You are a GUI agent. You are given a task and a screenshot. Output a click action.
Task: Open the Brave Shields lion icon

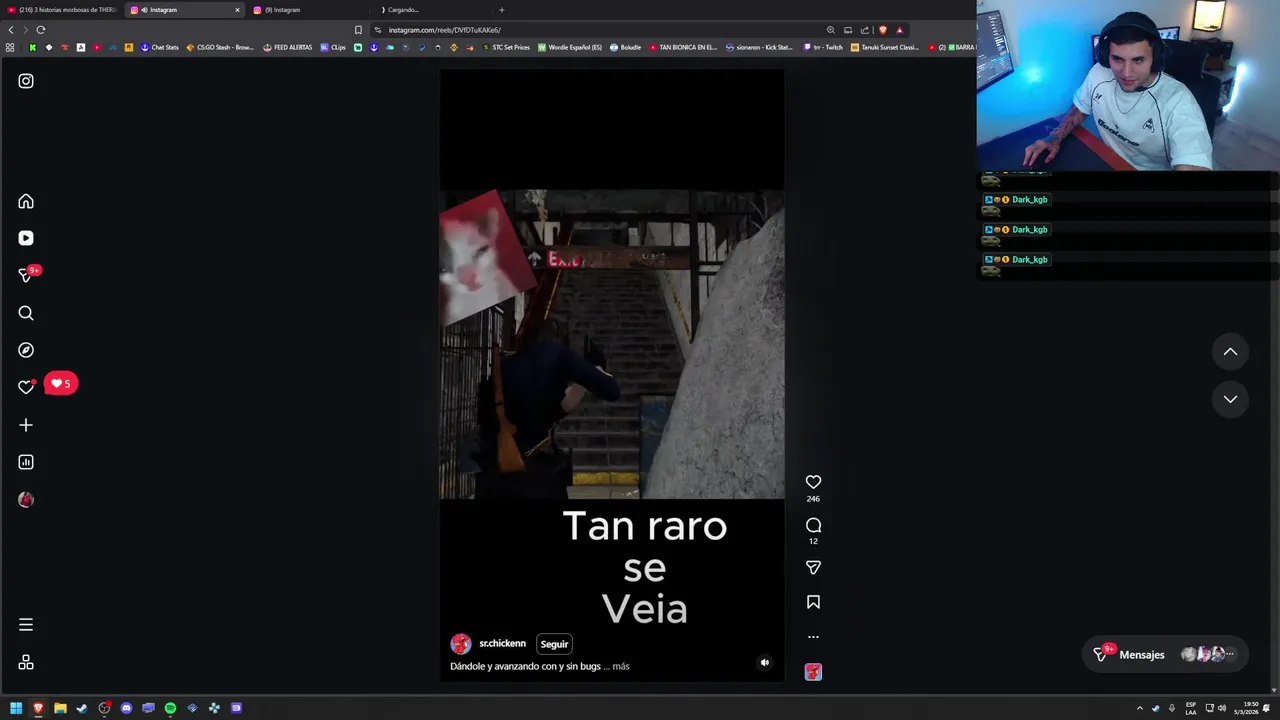[x=882, y=30]
